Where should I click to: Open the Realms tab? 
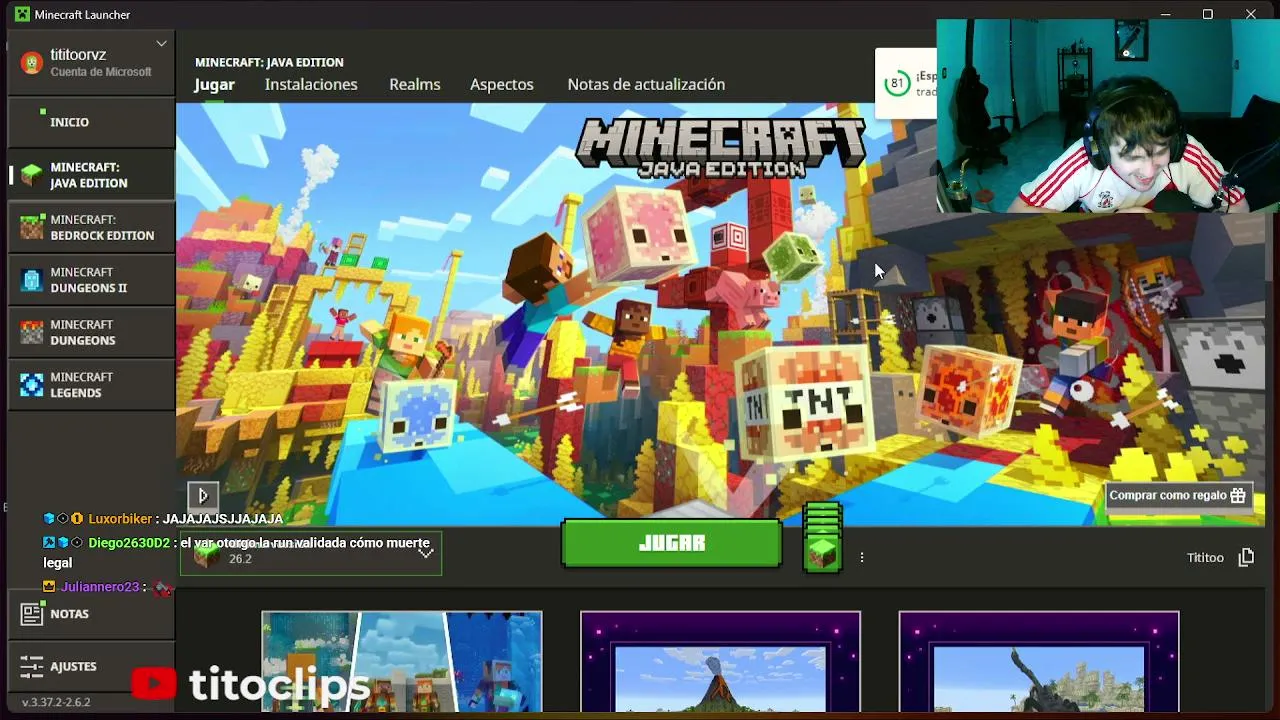(415, 85)
